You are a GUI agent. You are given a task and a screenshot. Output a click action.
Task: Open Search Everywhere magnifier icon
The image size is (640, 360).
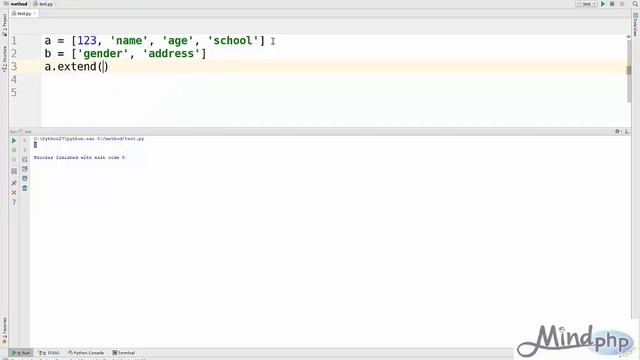(635, 4)
